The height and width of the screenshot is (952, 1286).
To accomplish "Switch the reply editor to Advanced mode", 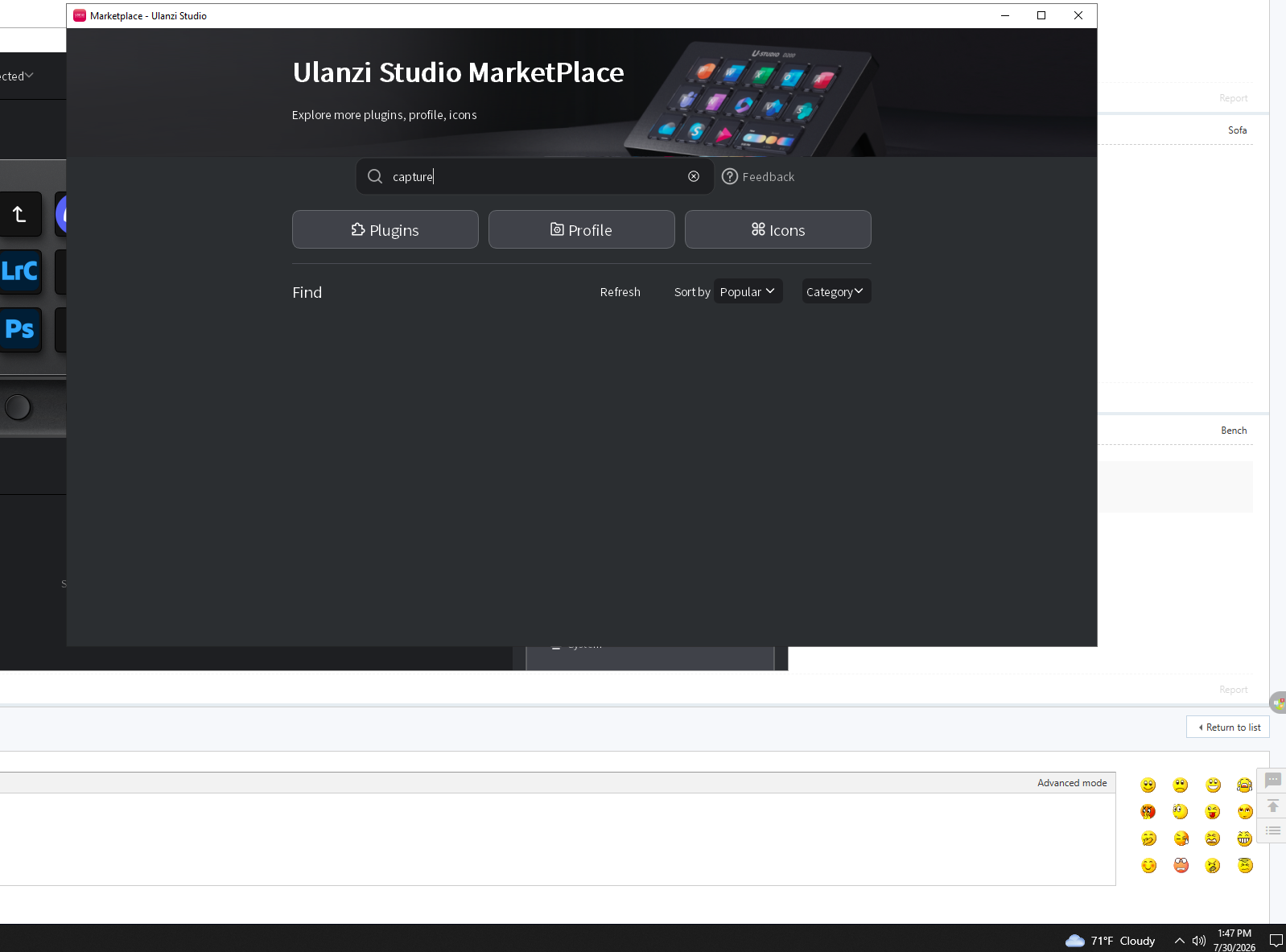I will pyautogui.click(x=1072, y=783).
